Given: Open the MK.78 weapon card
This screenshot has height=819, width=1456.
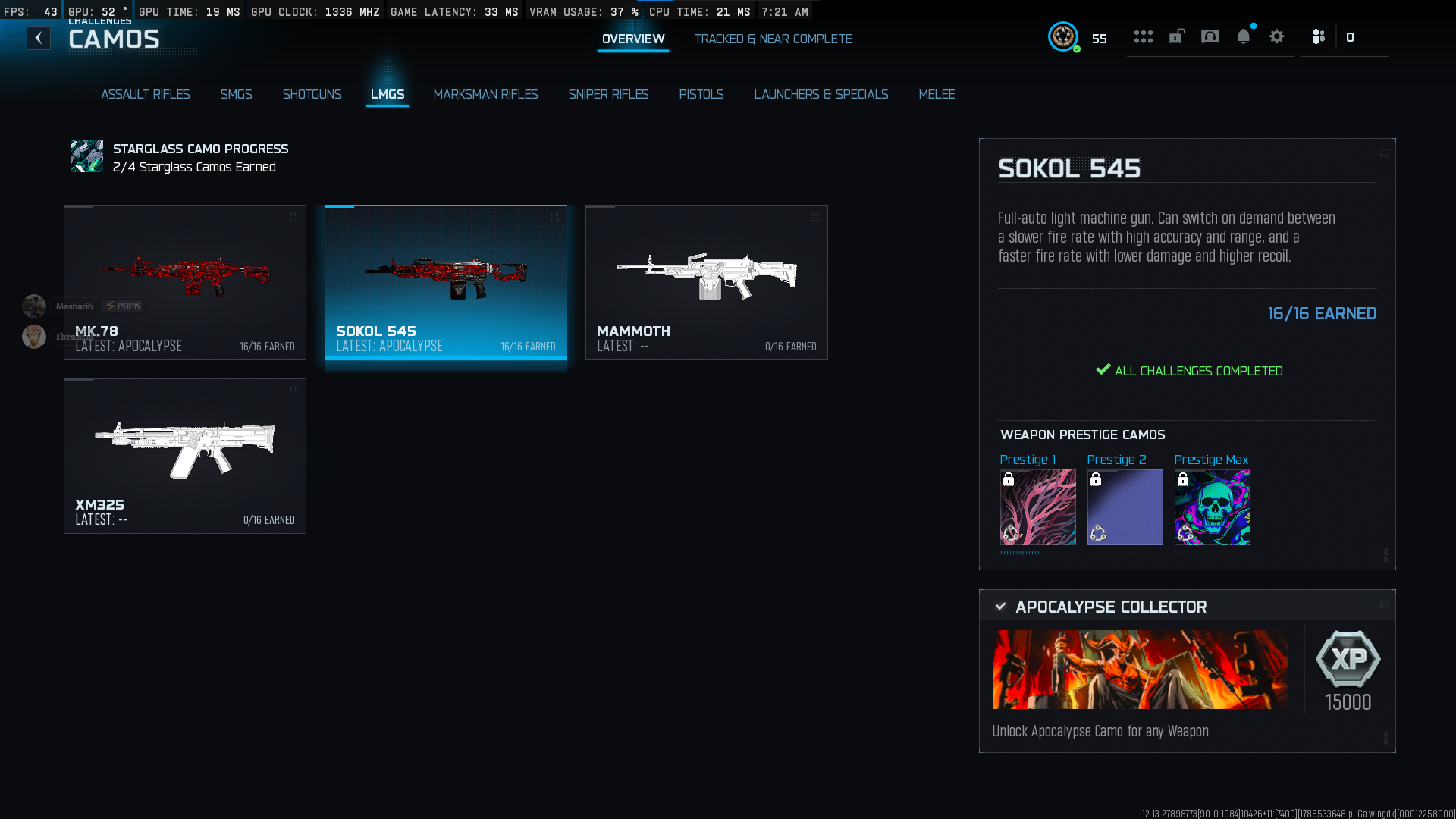Looking at the screenshot, I should [x=185, y=282].
